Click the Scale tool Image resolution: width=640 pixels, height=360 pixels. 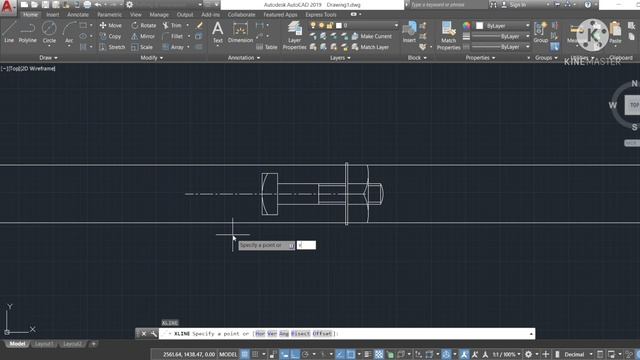point(142,47)
